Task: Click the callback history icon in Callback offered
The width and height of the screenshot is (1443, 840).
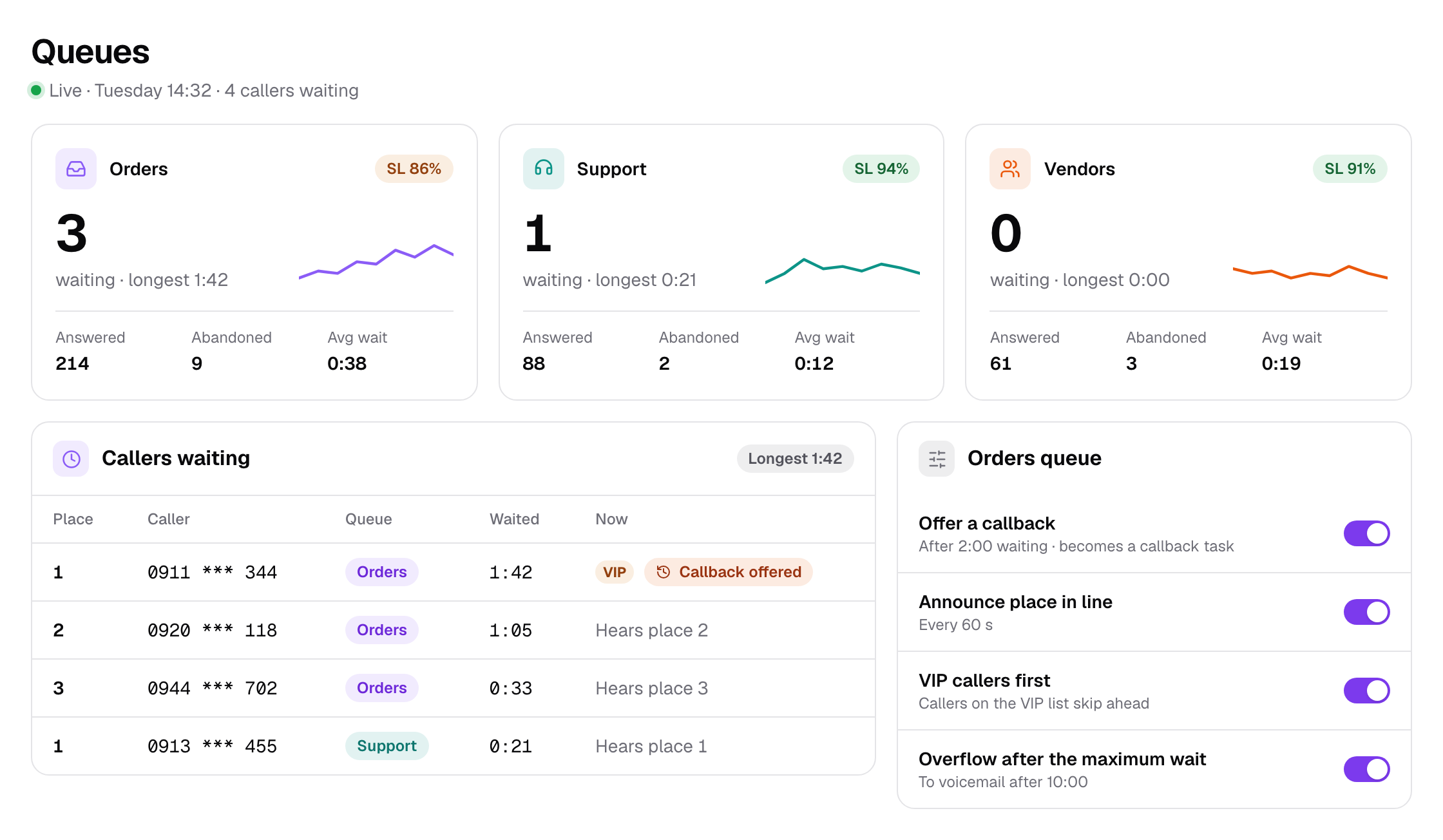Action: (663, 572)
